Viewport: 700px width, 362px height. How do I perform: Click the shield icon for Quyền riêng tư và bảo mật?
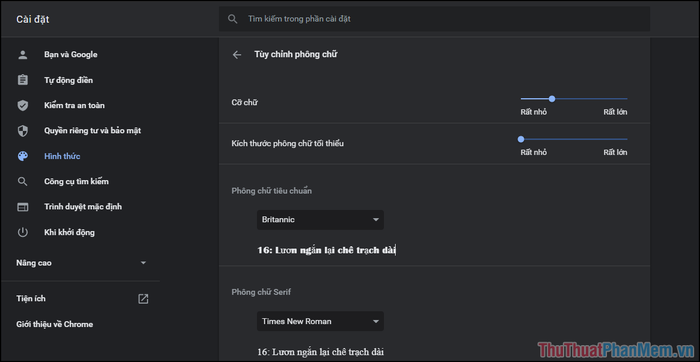point(22,131)
